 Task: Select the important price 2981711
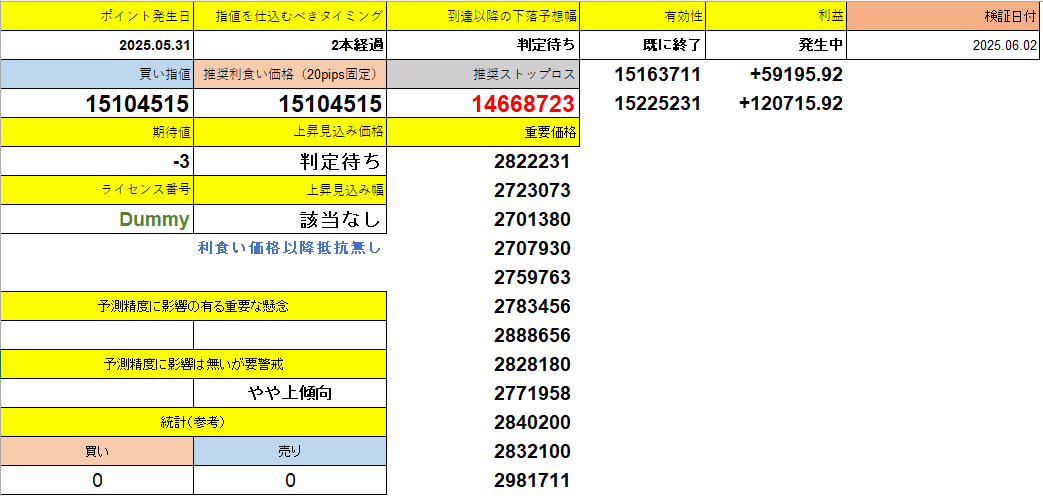pyautogui.click(x=532, y=480)
